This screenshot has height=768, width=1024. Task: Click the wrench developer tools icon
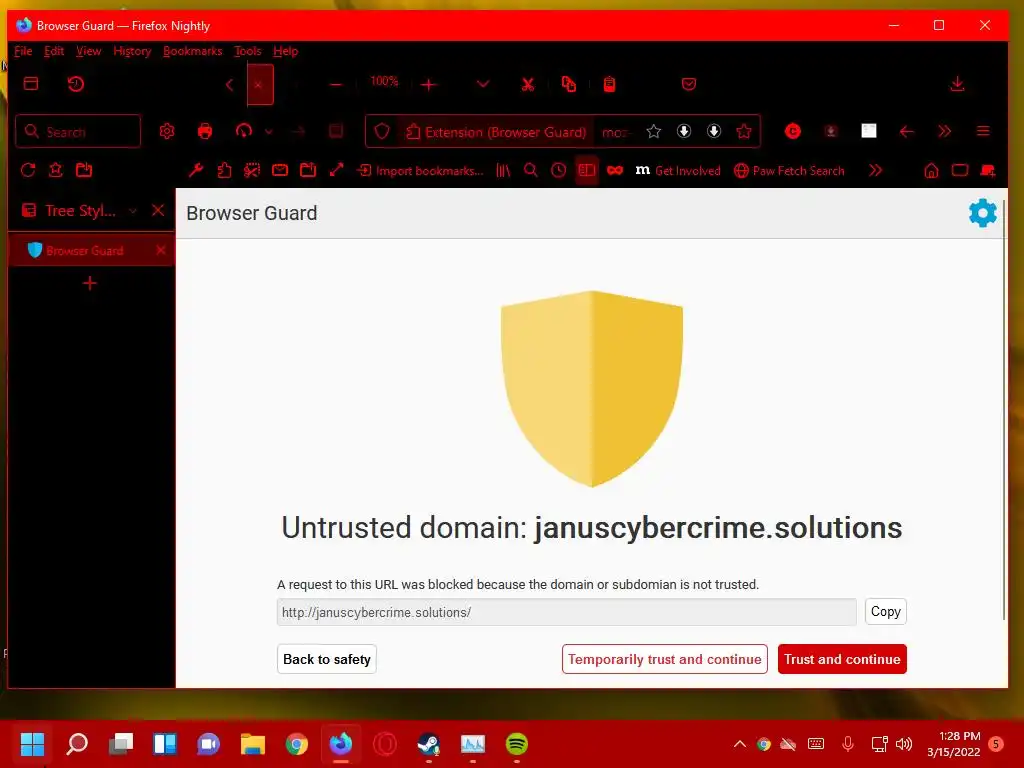195,170
